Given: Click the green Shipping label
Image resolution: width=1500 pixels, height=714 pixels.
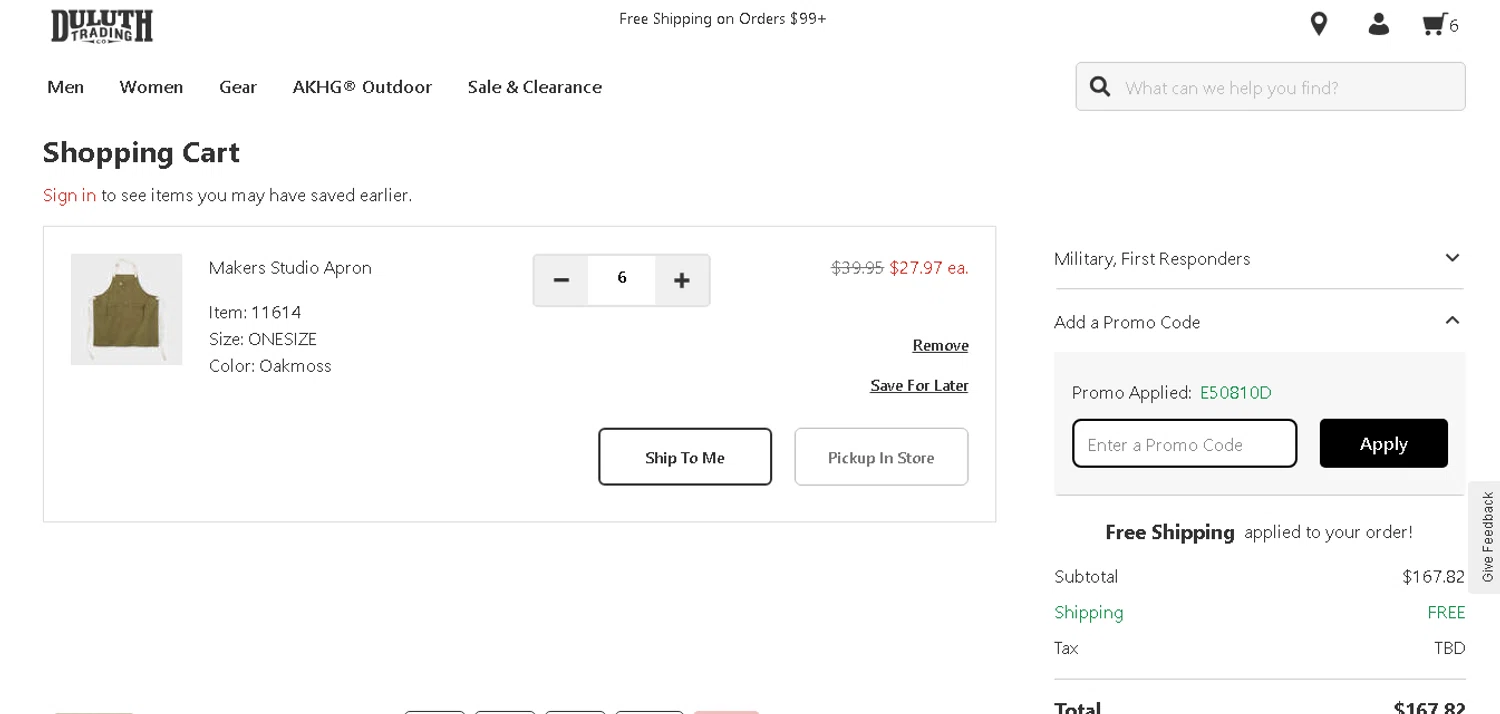Looking at the screenshot, I should coord(1089,613).
